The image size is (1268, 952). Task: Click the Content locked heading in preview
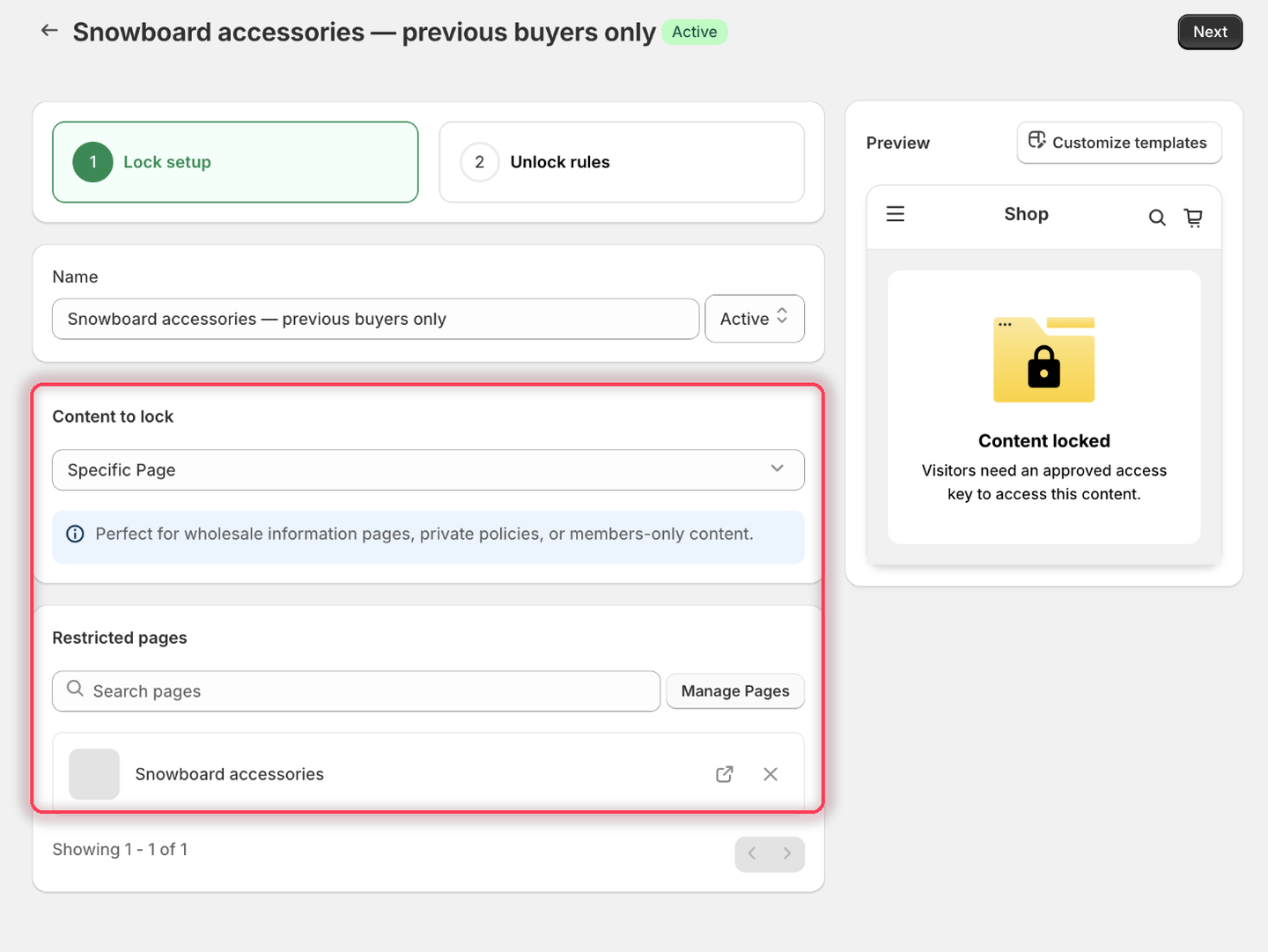tap(1044, 441)
